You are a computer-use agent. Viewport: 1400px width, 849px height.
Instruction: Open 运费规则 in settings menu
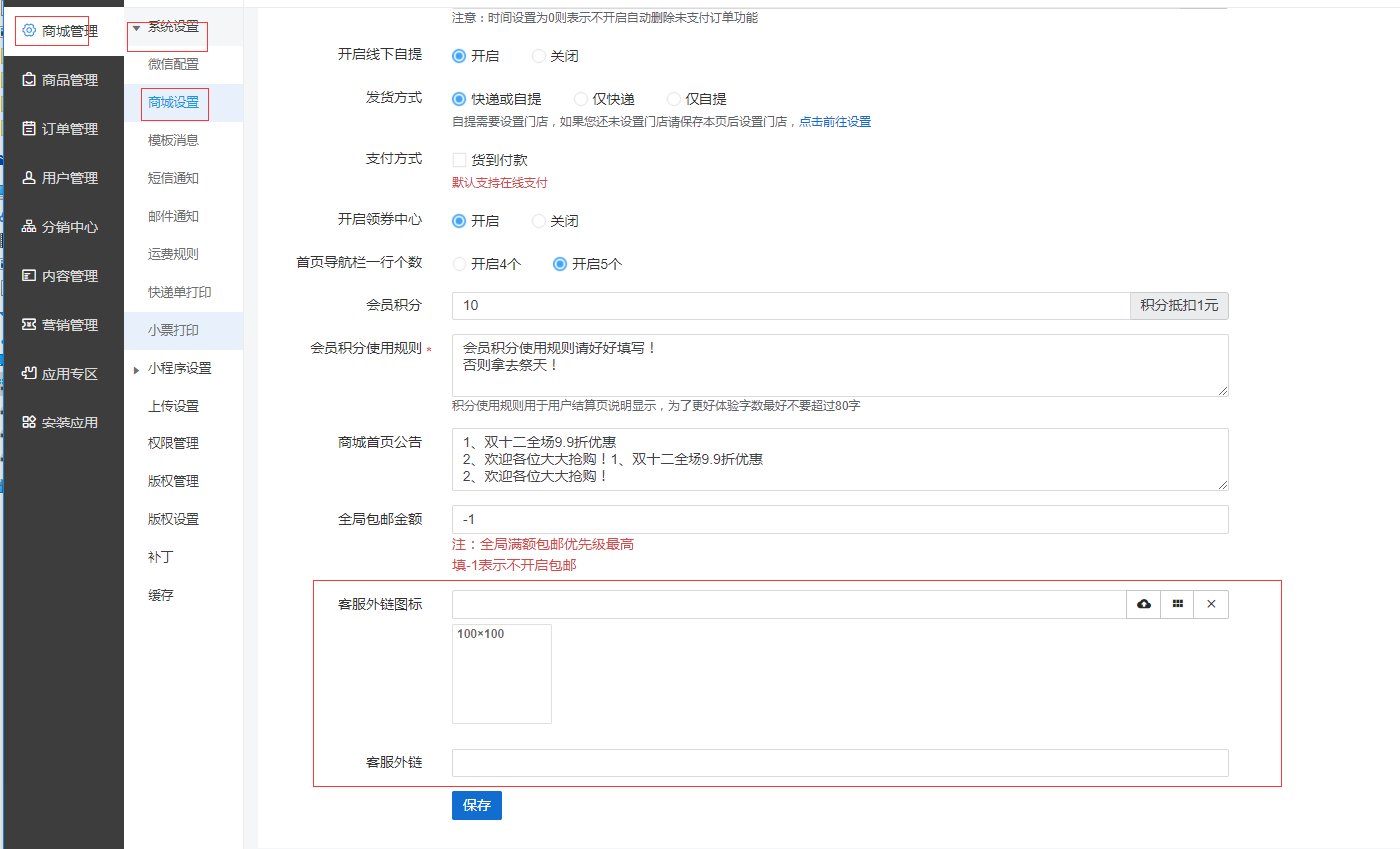point(173,254)
